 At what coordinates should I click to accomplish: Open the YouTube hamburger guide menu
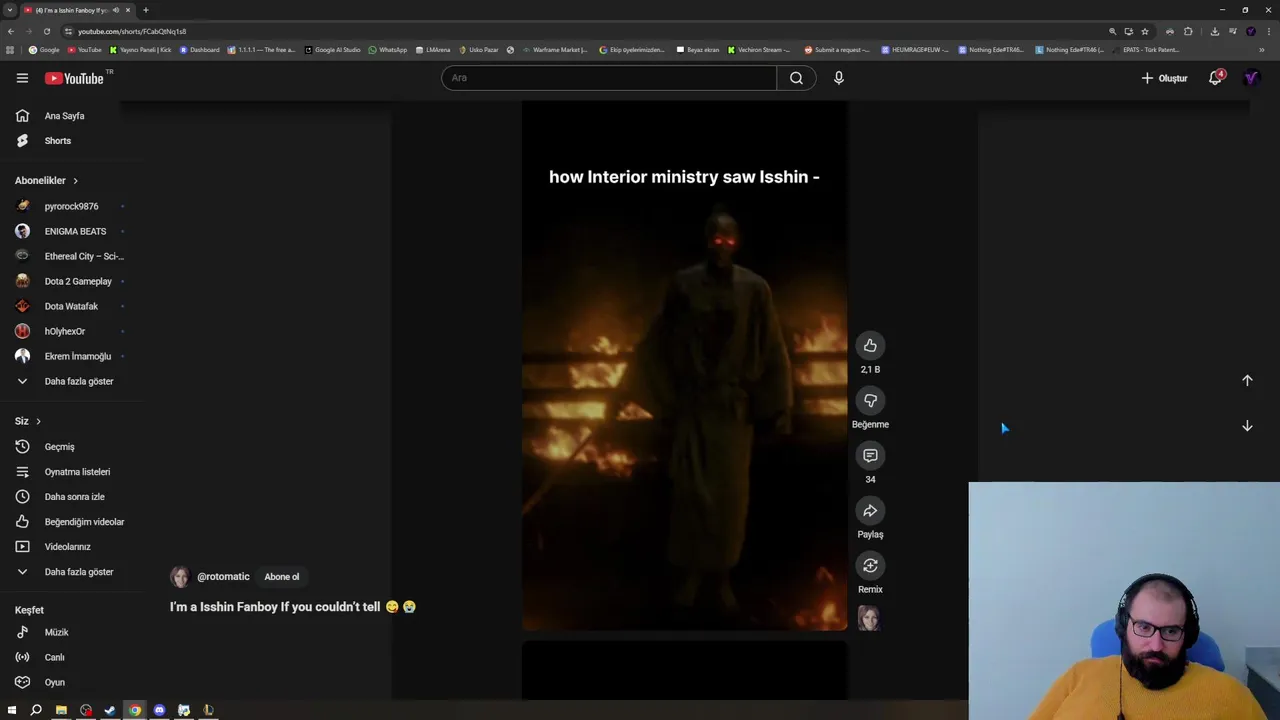click(x=22, y=78)
